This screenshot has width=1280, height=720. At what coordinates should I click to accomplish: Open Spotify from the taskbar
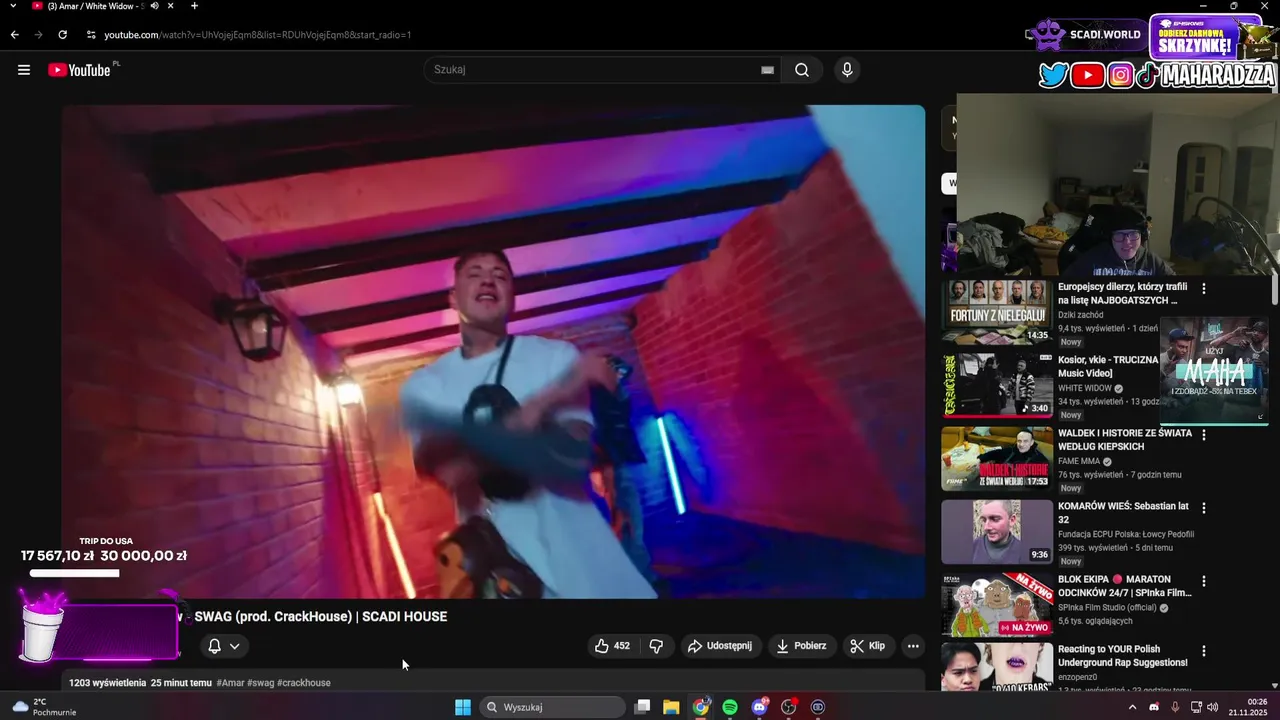(x=730, y=707)
